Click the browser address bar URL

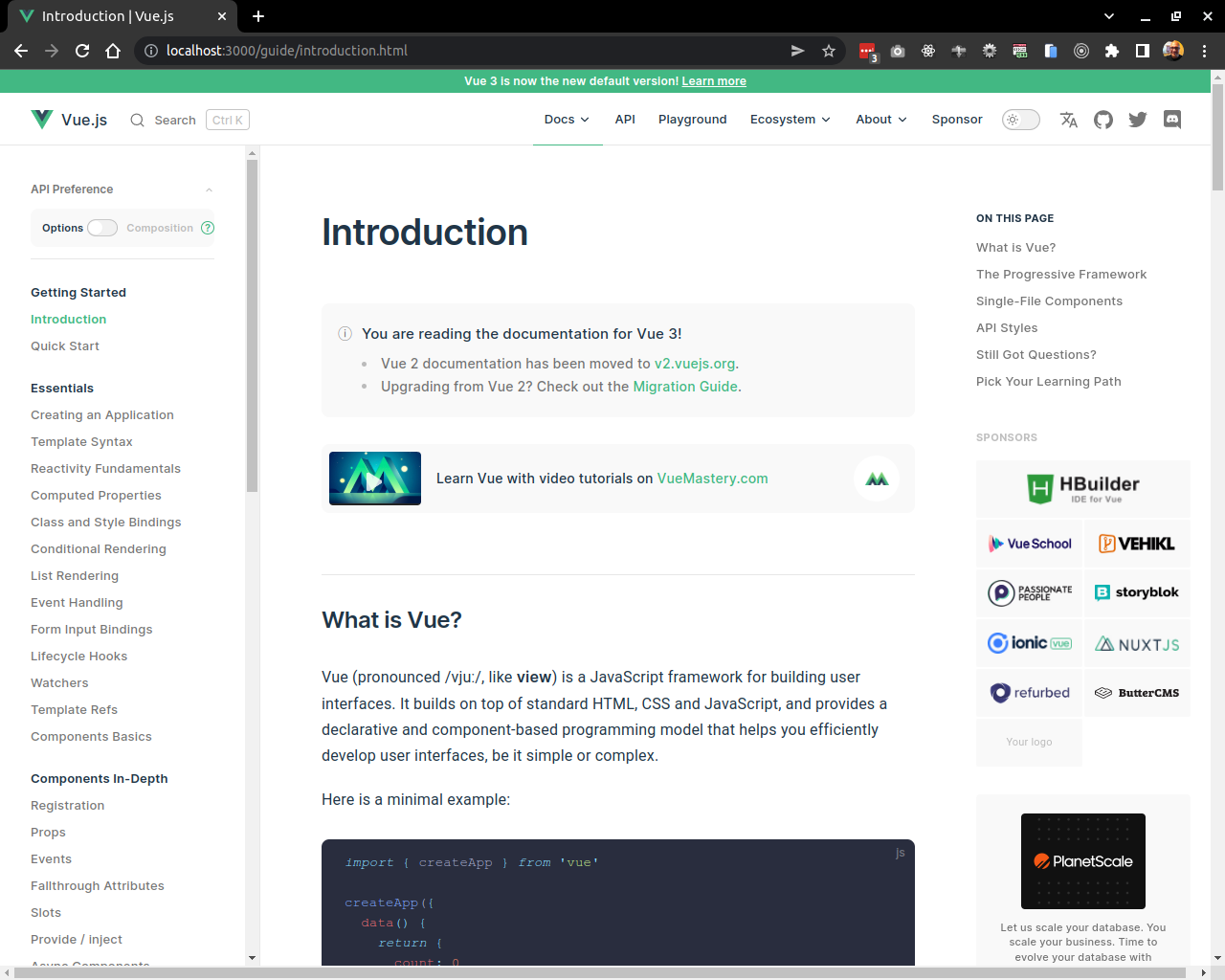(x=286, y=51)
